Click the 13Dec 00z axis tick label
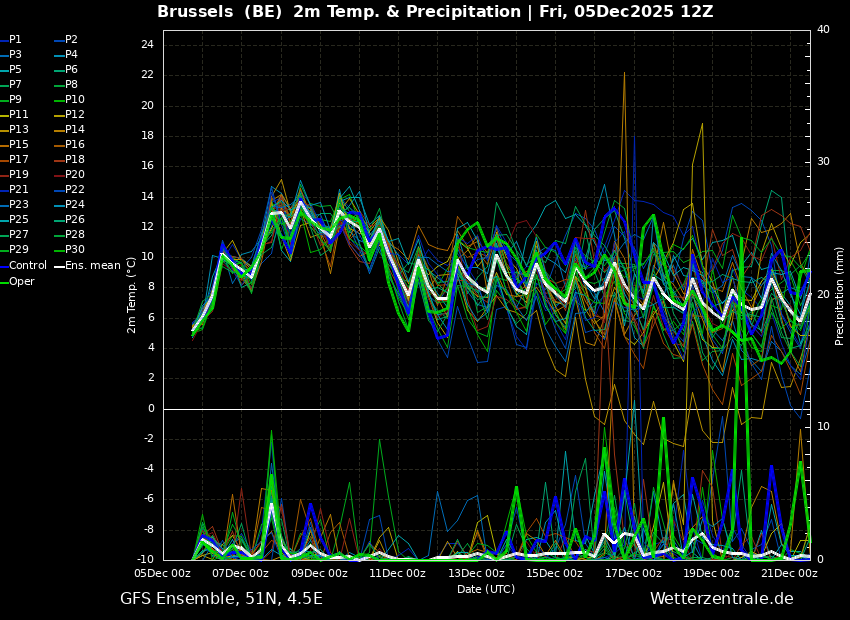The image size is (850, 620). (476, 574)
